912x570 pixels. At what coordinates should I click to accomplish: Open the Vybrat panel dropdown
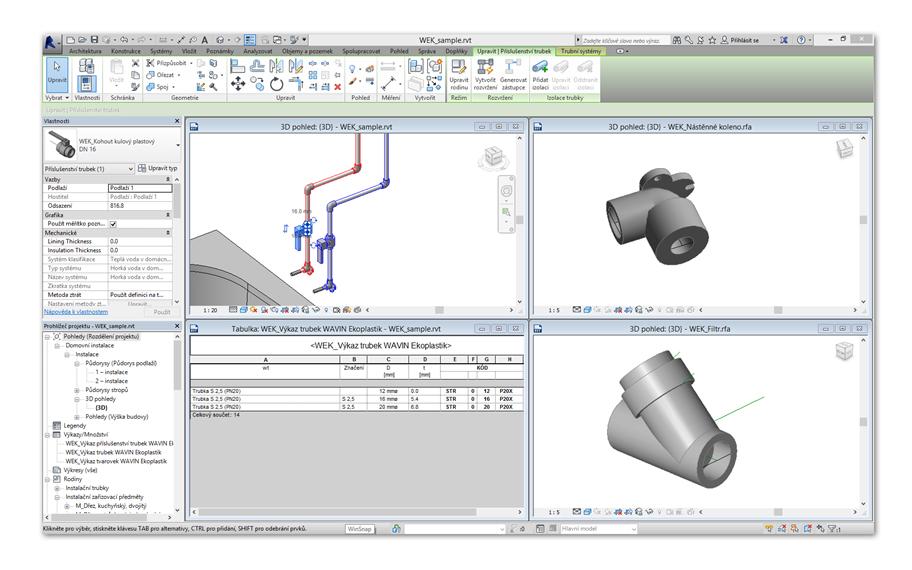point(57,98)
